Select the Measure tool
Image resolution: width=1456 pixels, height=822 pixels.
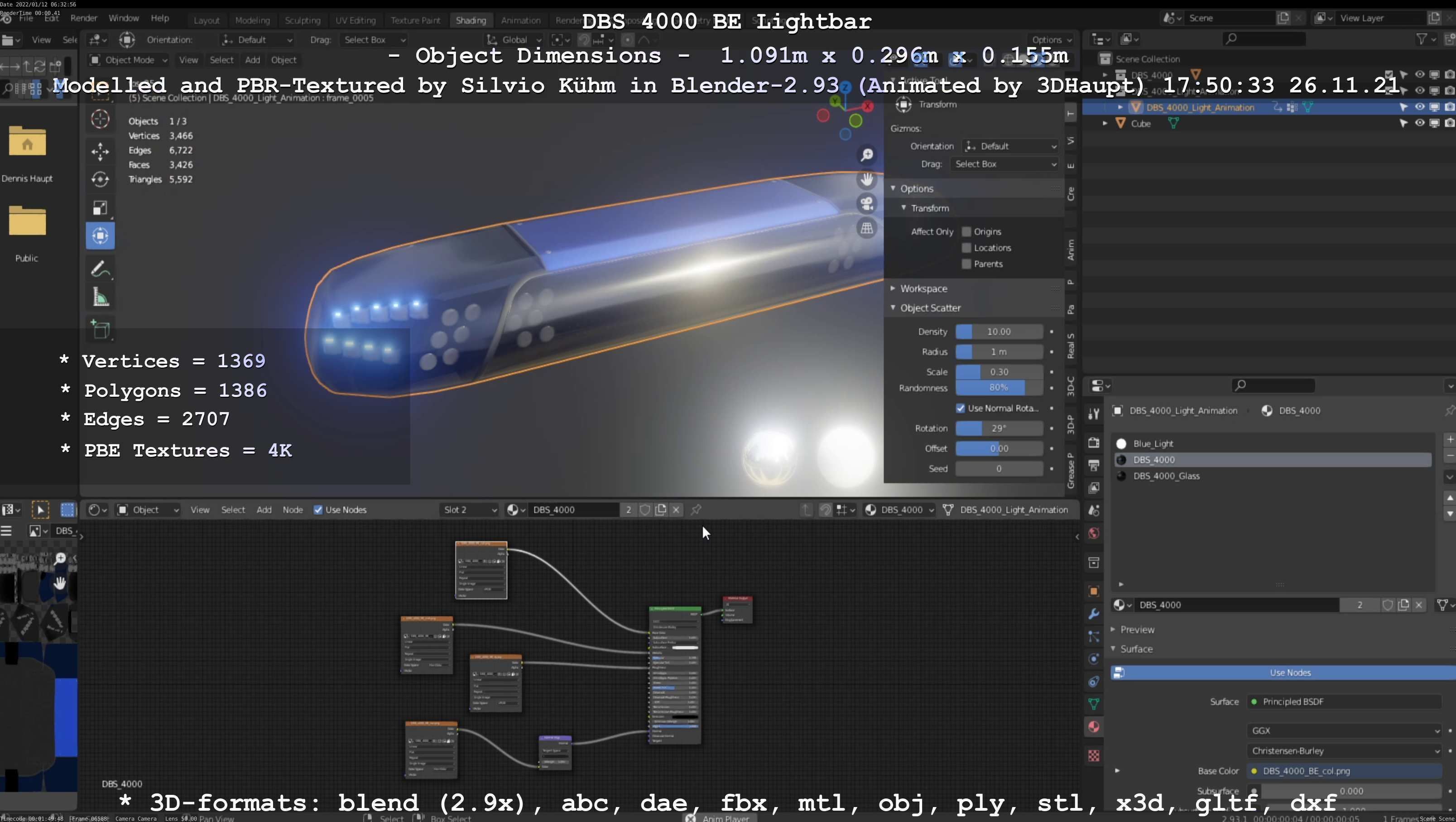point(100,298)
